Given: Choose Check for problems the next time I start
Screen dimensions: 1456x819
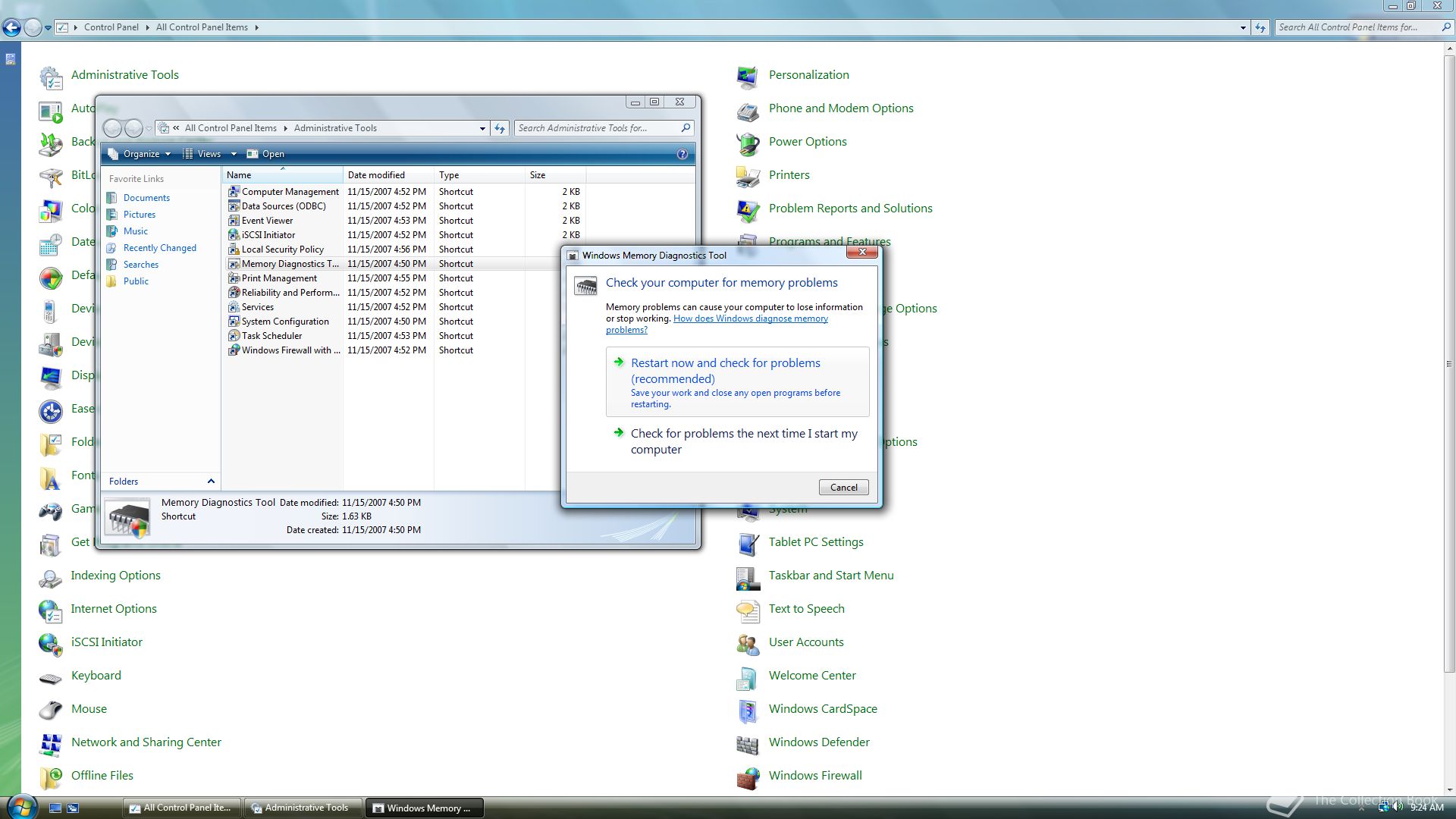Looking at the screenshot, I should [737, 441].
